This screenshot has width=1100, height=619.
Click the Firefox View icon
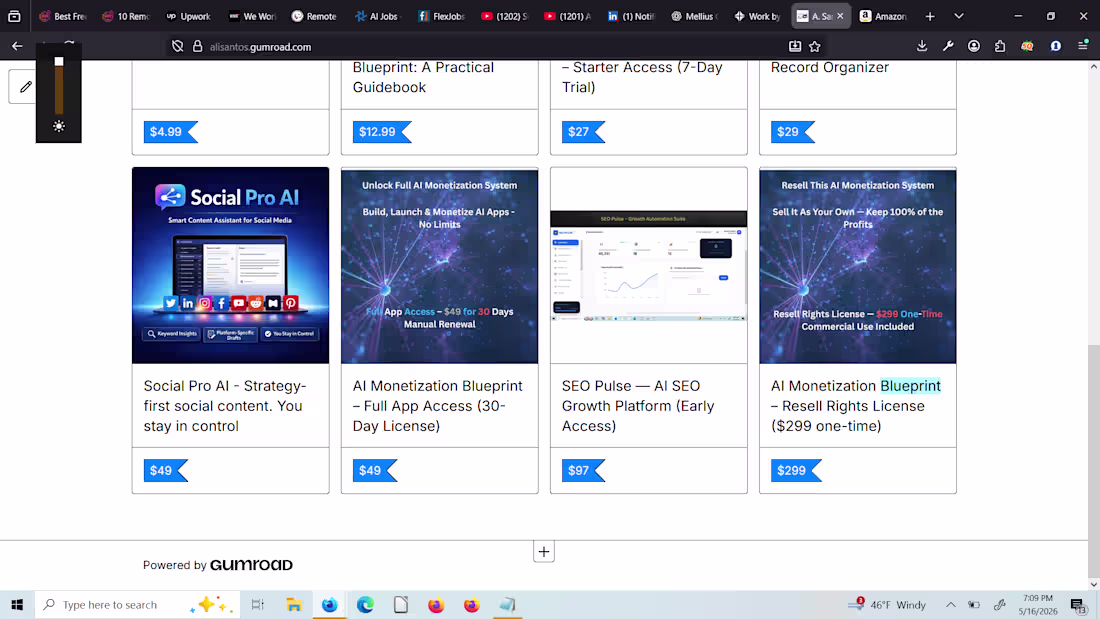coord(14,16)
